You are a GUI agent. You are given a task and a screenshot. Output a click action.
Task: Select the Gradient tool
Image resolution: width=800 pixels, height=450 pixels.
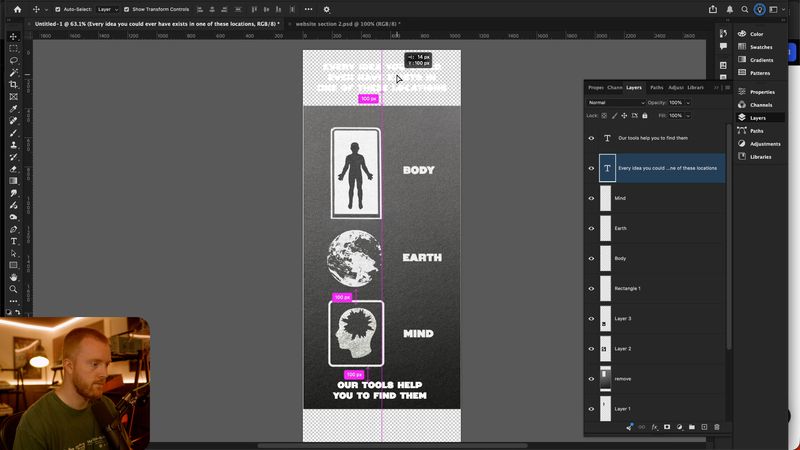(14, 181)
